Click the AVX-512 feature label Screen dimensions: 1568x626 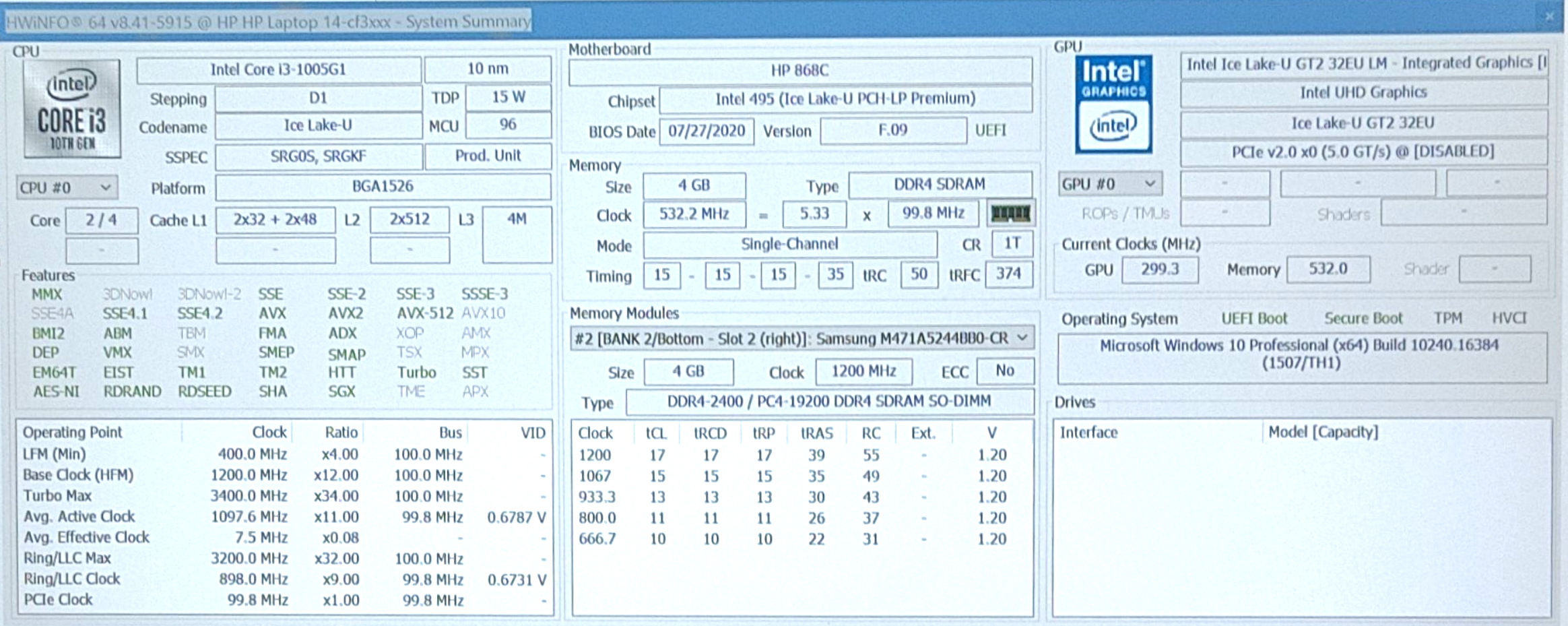(x=424, y=313)
